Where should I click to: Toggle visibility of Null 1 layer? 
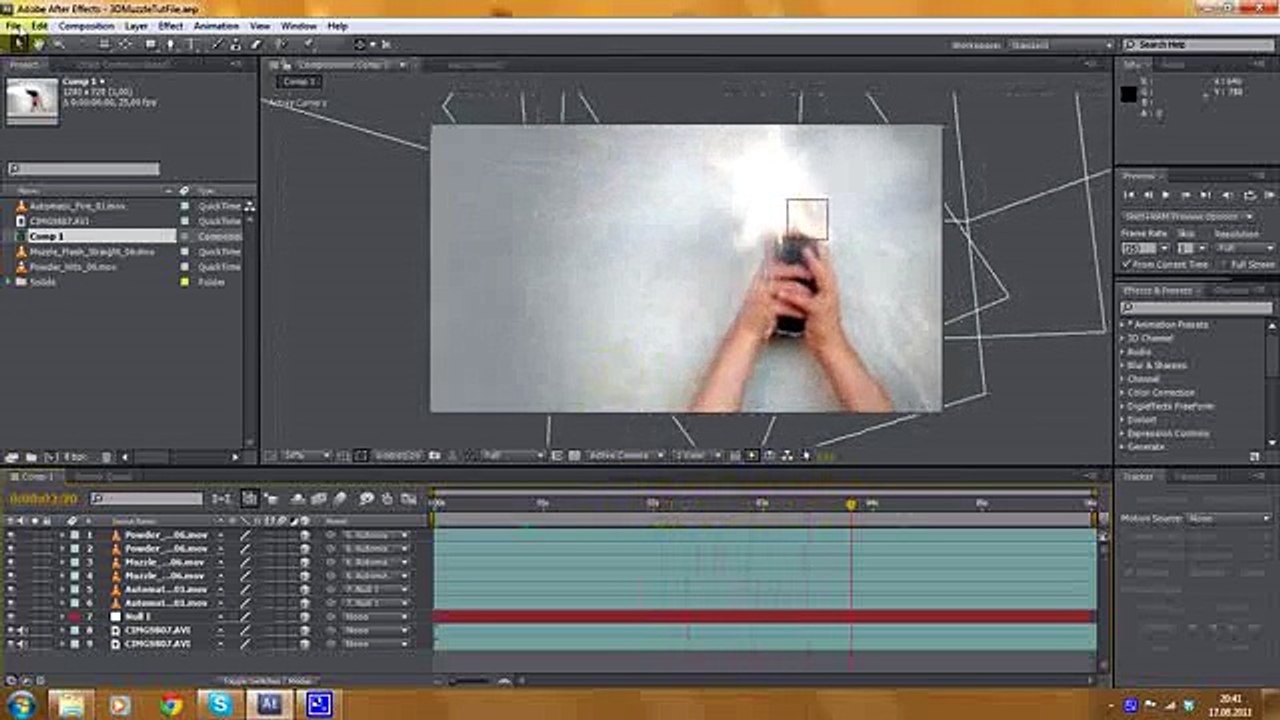coord(11,617)
